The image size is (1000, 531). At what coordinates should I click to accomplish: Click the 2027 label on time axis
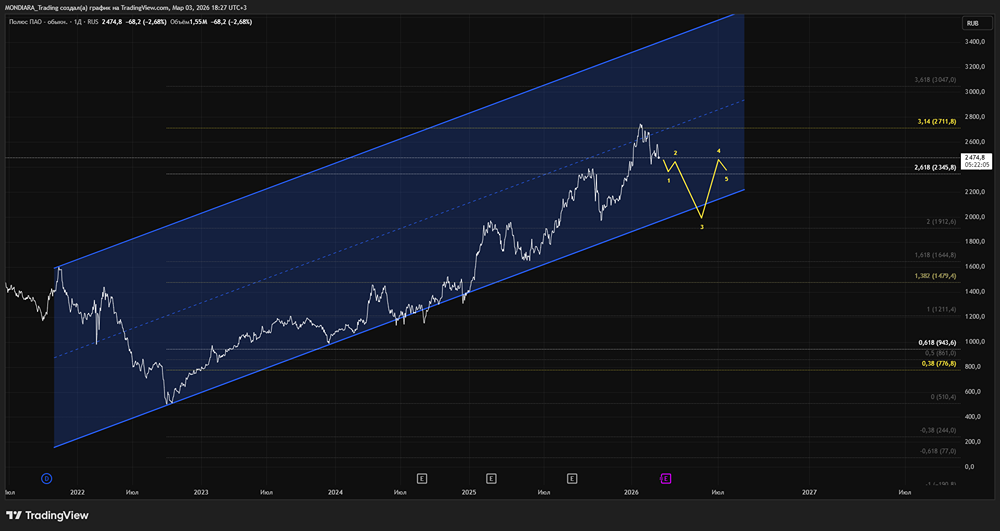tap(809, 492)
